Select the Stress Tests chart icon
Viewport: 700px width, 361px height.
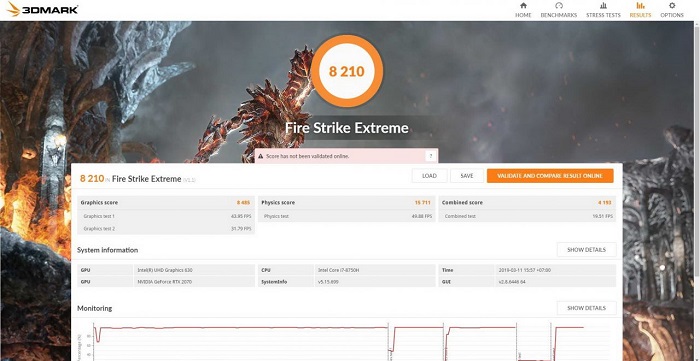pos(603,6)
